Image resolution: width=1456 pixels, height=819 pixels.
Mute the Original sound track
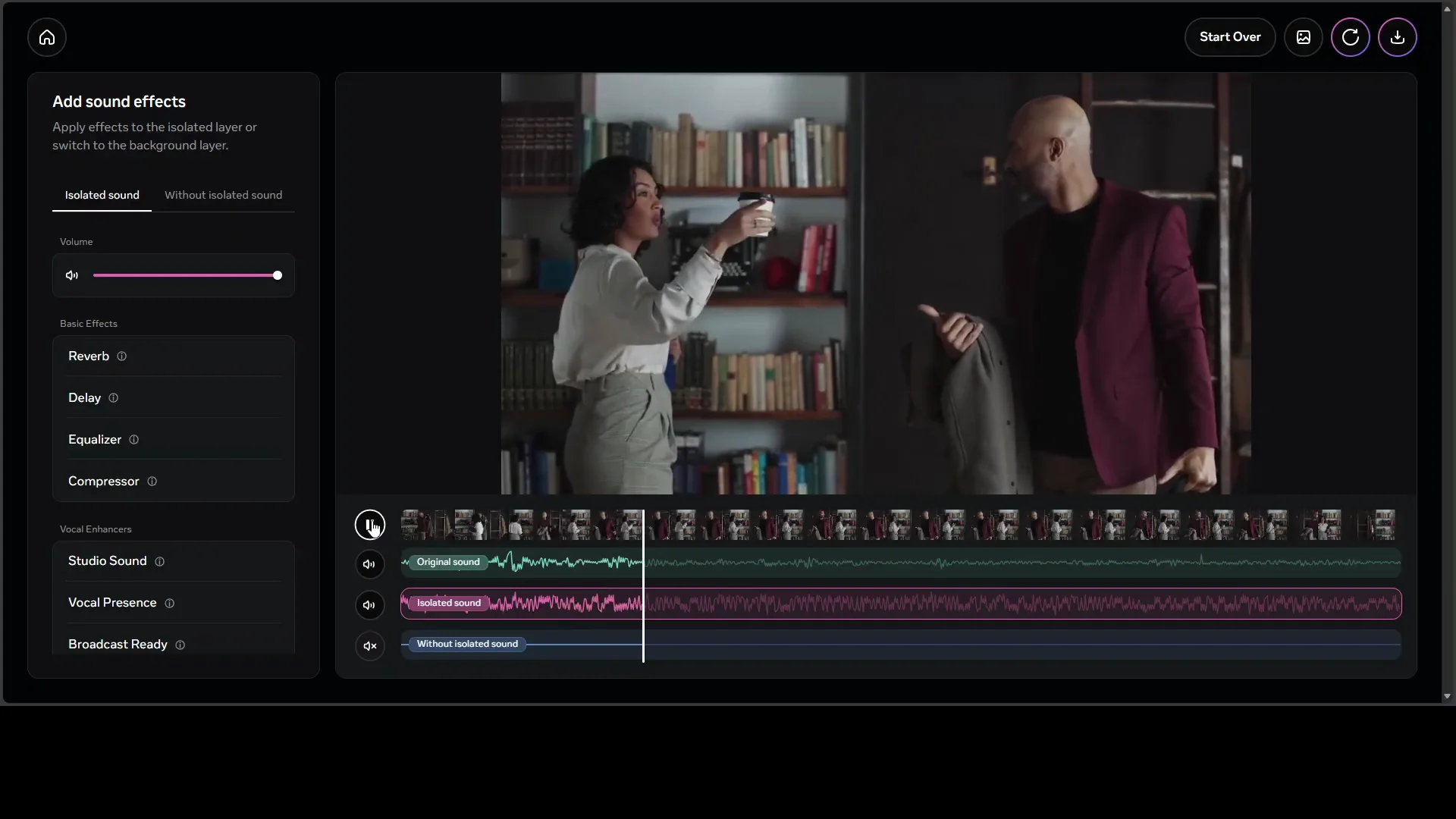pos(369,564)
